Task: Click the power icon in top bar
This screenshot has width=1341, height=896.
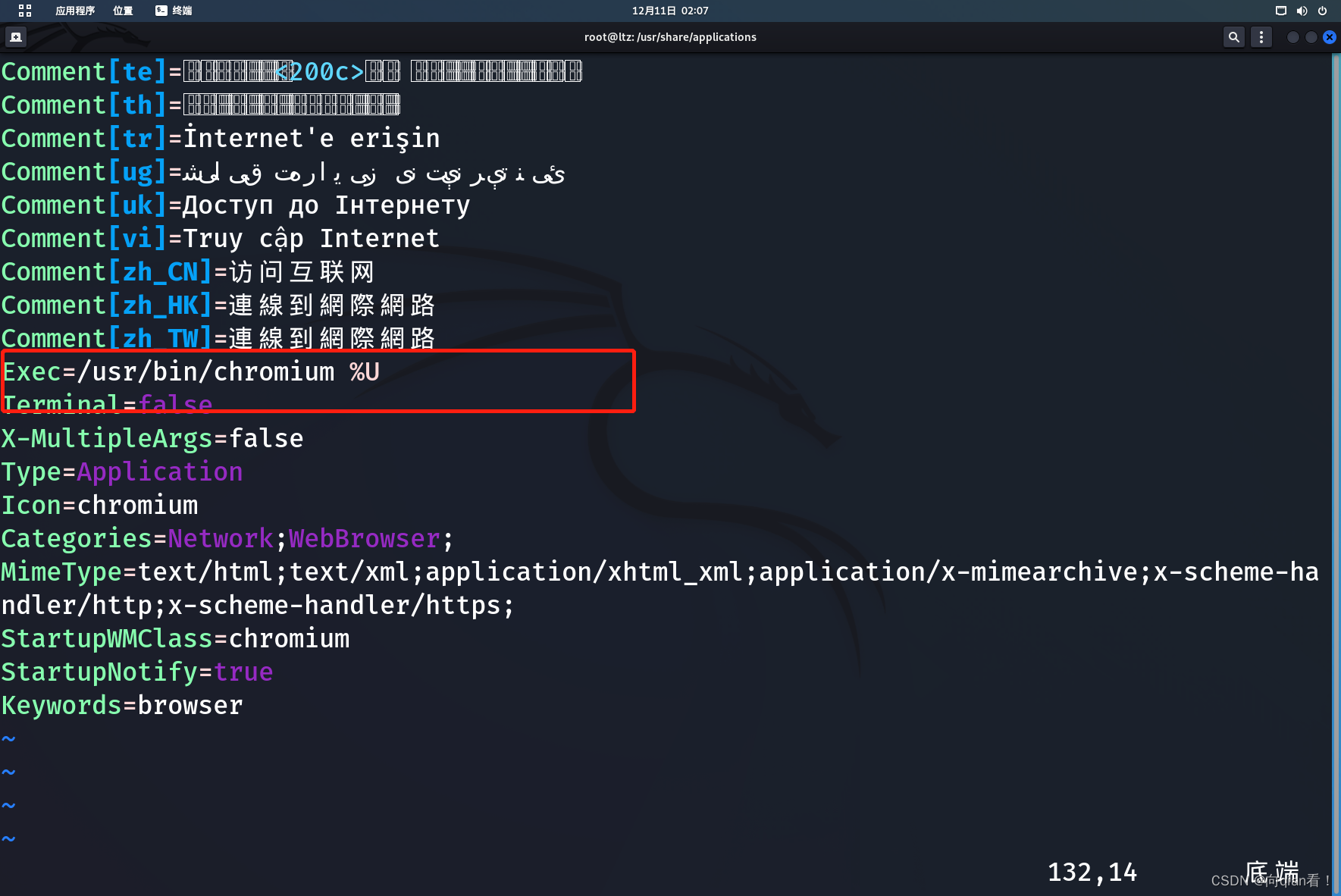Action: click(1322, 11)
